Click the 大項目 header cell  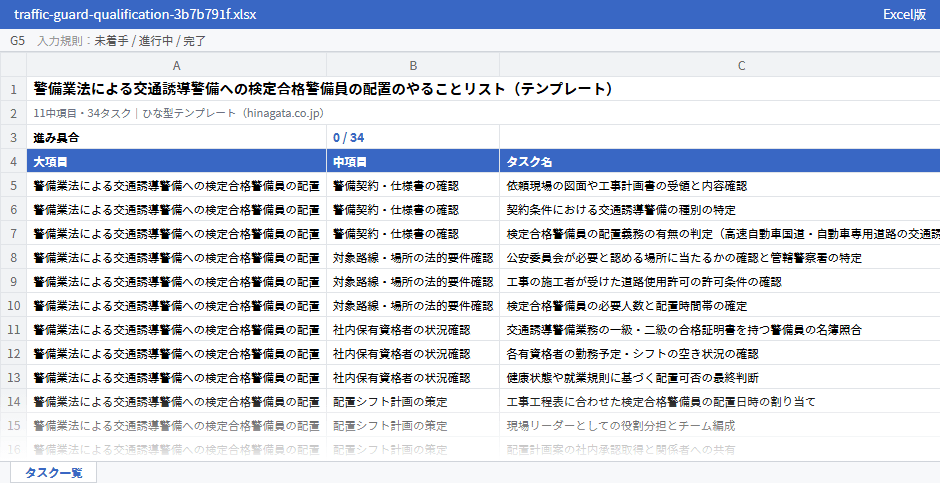(x=176, y=162)
